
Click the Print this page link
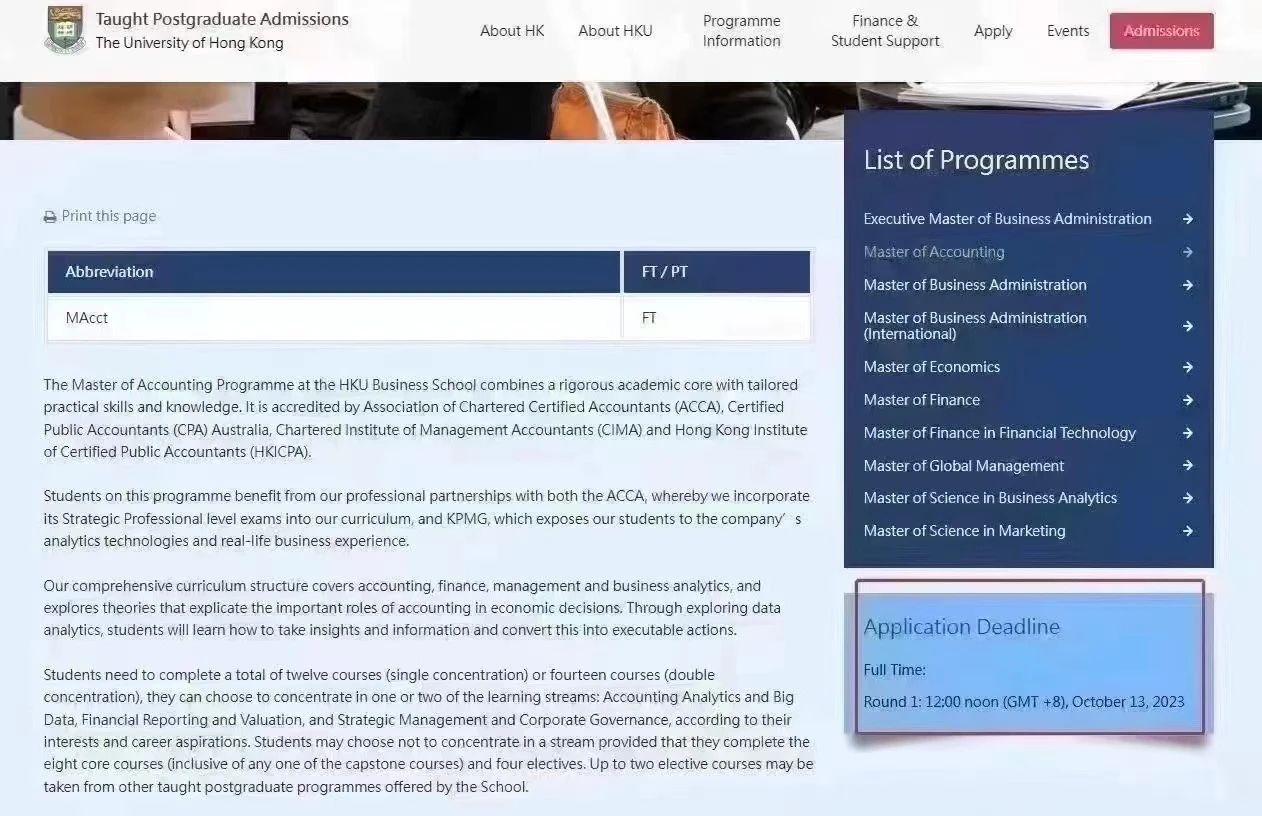click(x=108, y=216)
